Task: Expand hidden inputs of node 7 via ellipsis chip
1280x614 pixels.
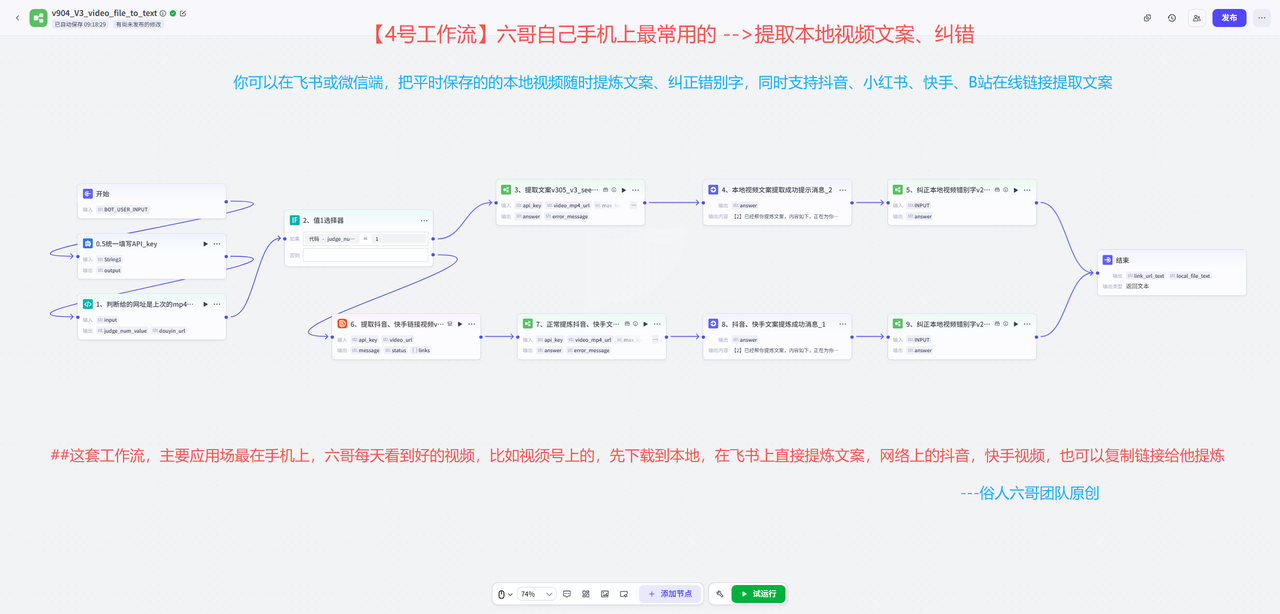Action: point(655,340)
